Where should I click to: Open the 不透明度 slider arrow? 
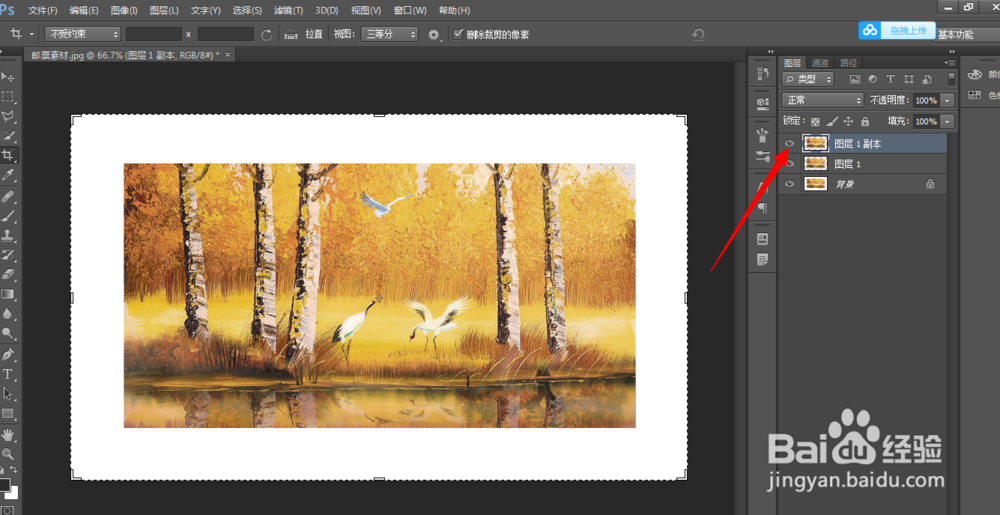pos(948,100)
